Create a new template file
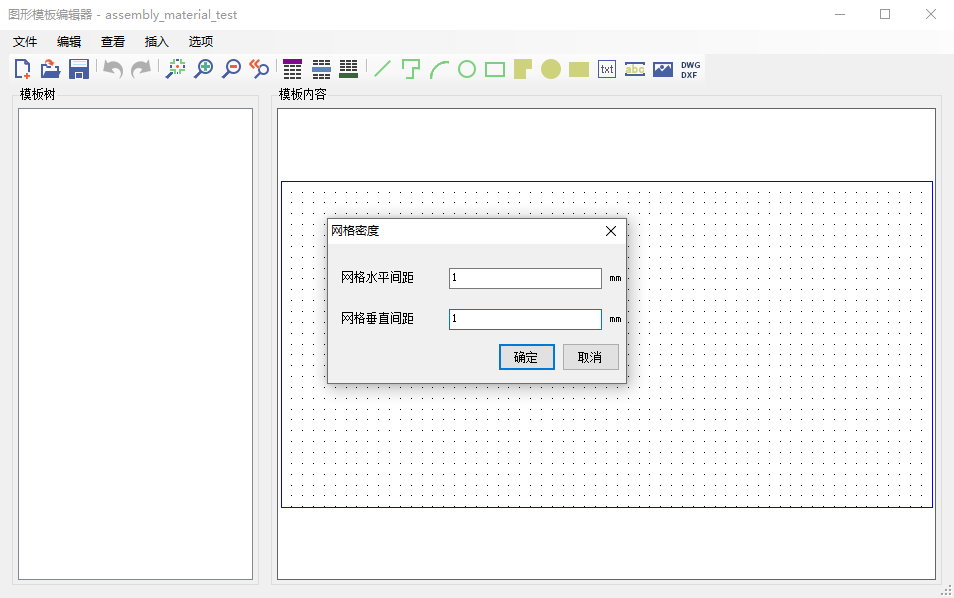Image resolution: width=954 pixels, height=598 pixels. click(23, 69)
